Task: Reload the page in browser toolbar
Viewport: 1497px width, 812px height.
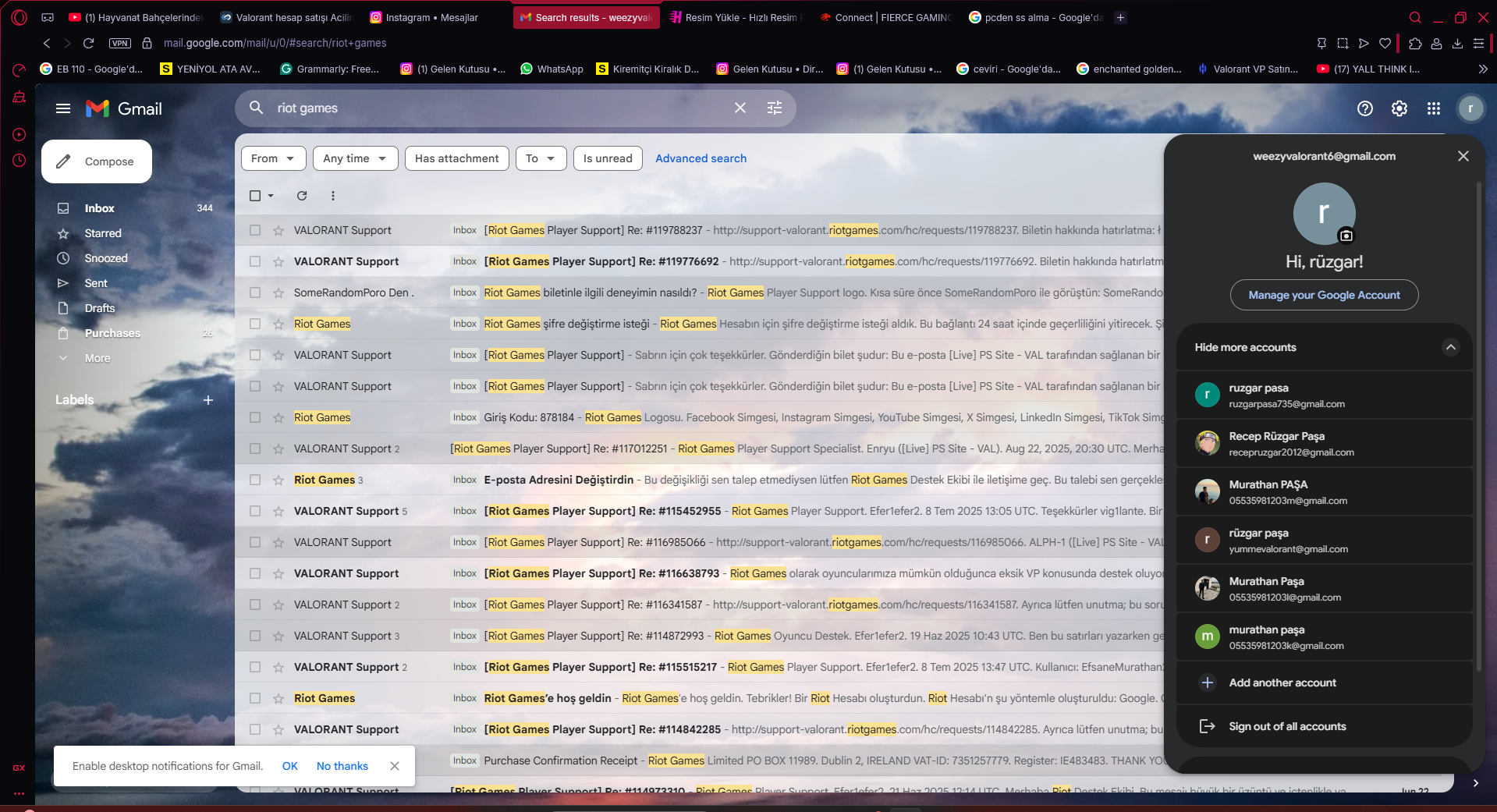Action: click(x=89, y=43)
